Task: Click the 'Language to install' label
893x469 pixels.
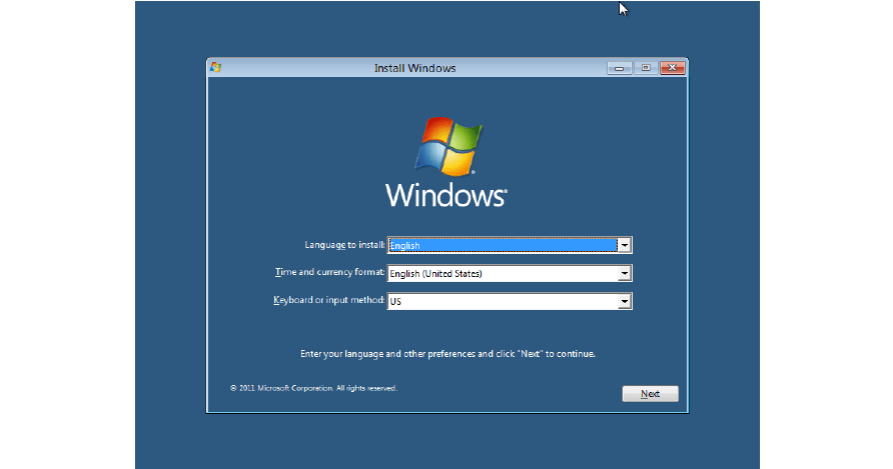Action: [344, 245]
